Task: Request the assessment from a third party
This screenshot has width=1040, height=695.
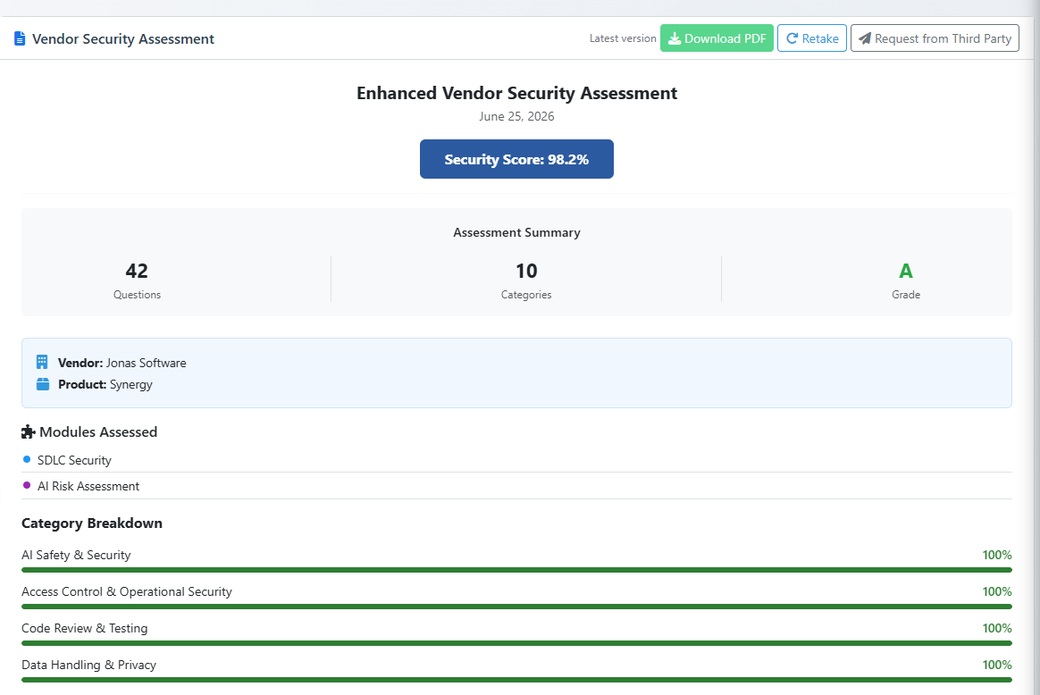Action: [x=935, y=38]
